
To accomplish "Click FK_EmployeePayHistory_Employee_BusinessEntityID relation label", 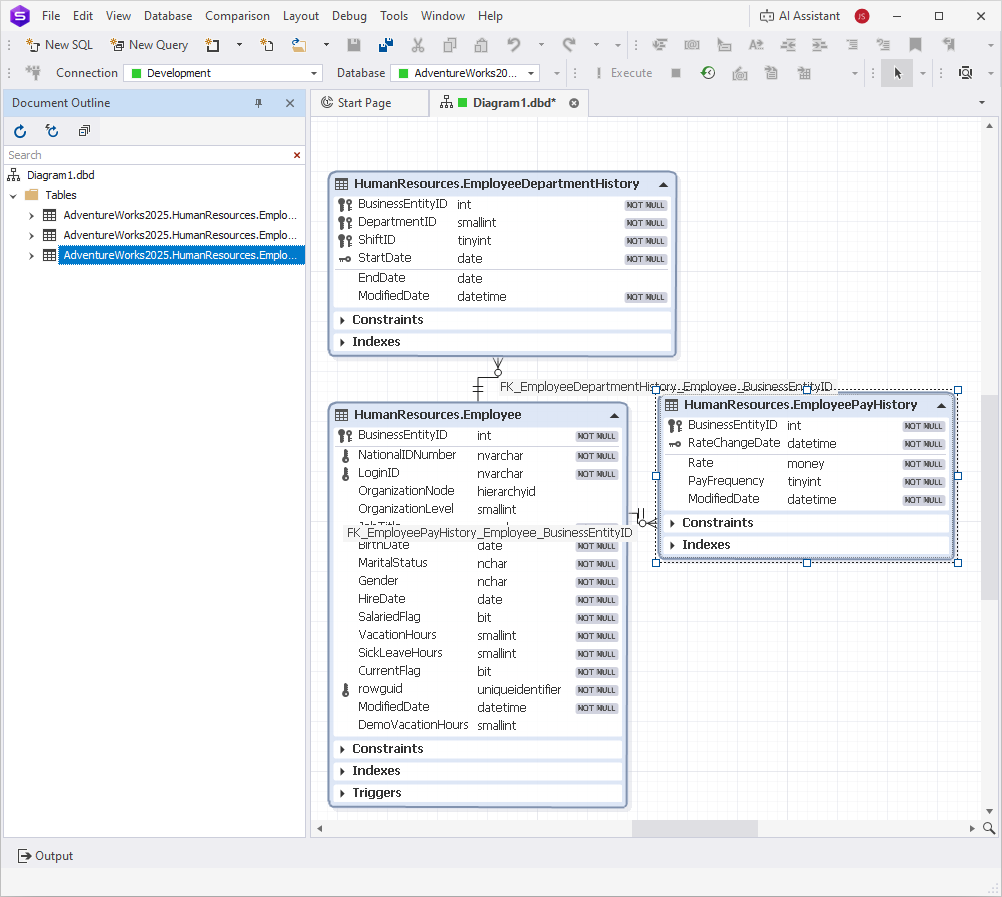I will pos(489,533).
